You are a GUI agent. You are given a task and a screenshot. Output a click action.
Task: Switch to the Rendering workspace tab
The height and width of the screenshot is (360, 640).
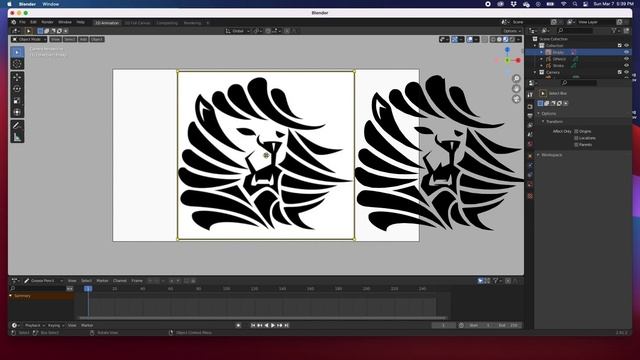(x=192, y=23)
